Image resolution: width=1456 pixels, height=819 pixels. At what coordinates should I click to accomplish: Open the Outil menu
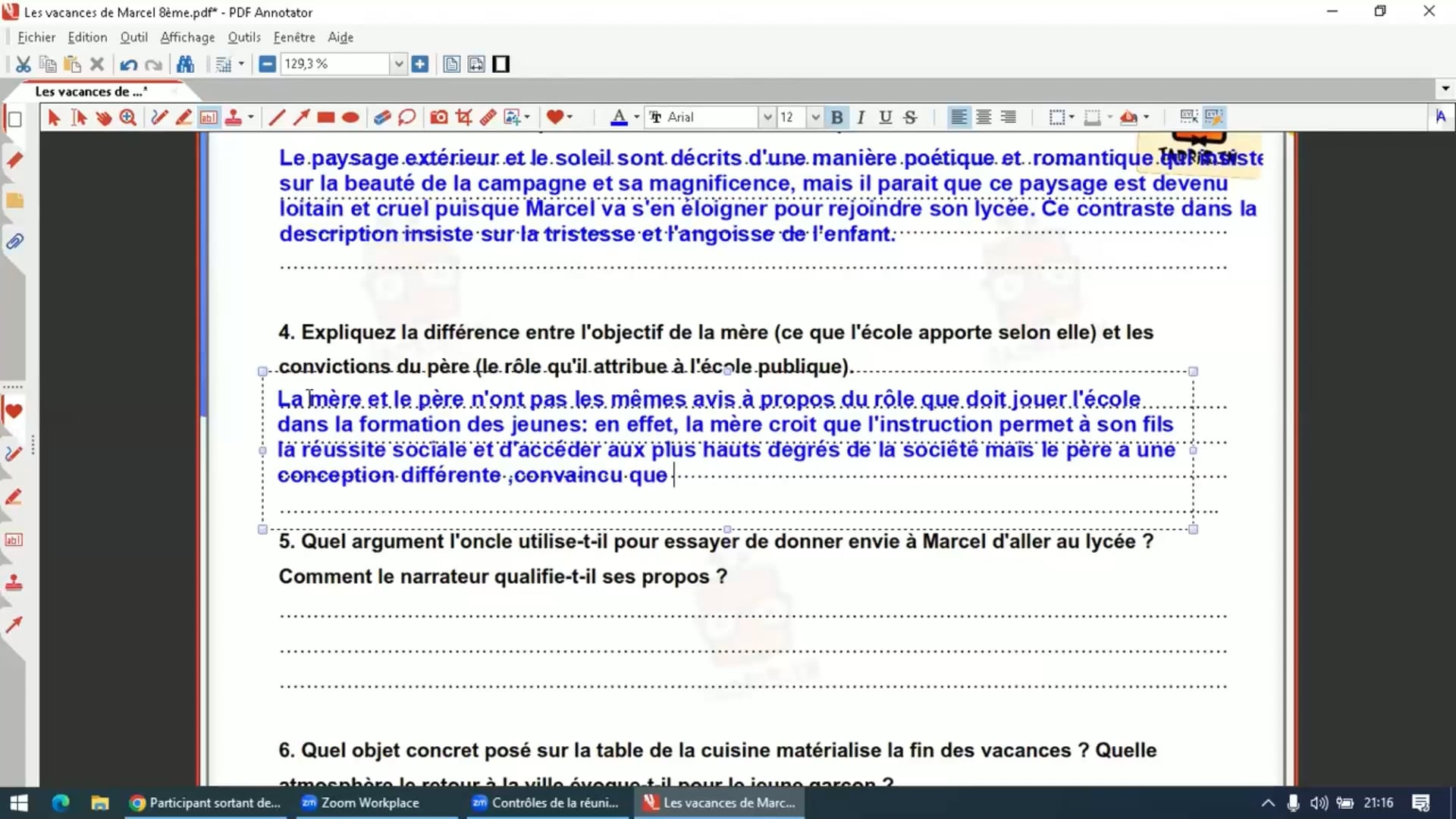click(x=133, y=37)
